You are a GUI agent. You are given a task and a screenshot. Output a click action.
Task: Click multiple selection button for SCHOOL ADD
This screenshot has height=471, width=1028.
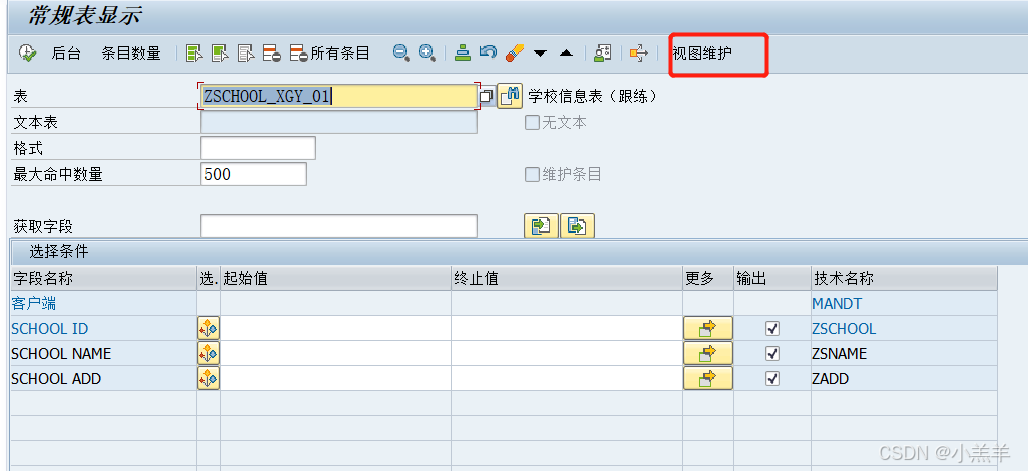tap(707, 379)
